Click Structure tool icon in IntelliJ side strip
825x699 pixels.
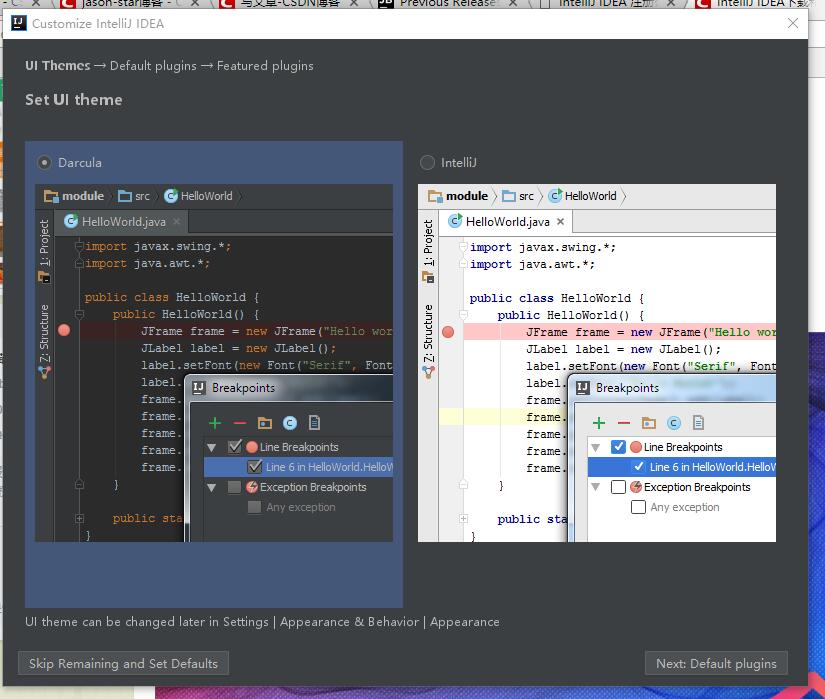pos(428,372)
